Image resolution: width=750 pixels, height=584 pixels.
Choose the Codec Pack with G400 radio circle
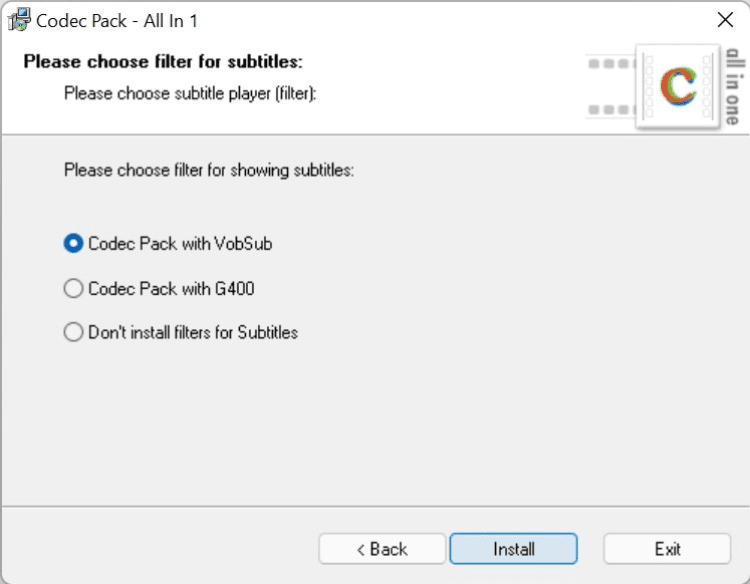tap(73, 289)
